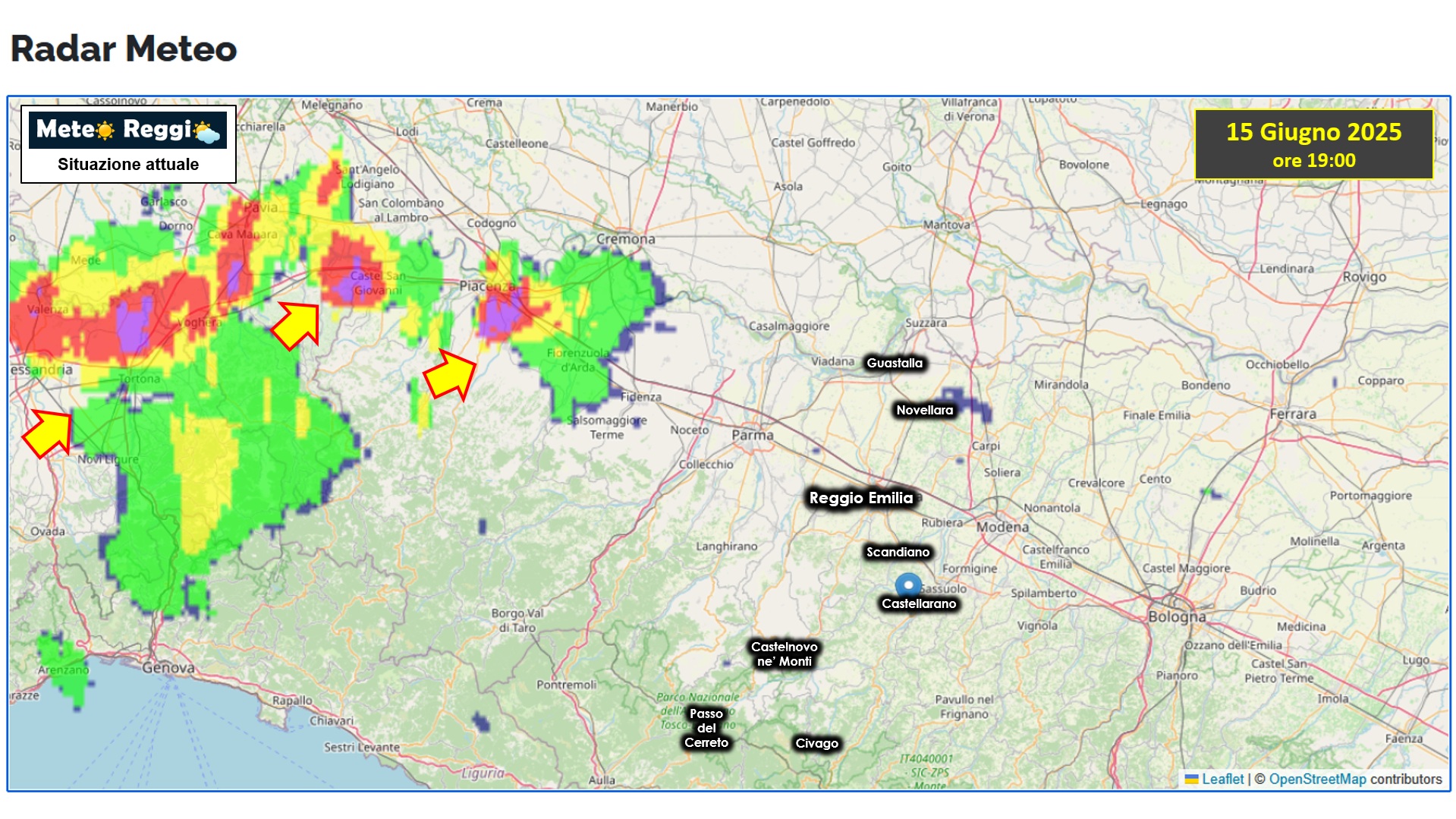Screen dimensions: 1456x819
Task: Open the OpenStreetMap contributors link
Action: pos(1317,780)
